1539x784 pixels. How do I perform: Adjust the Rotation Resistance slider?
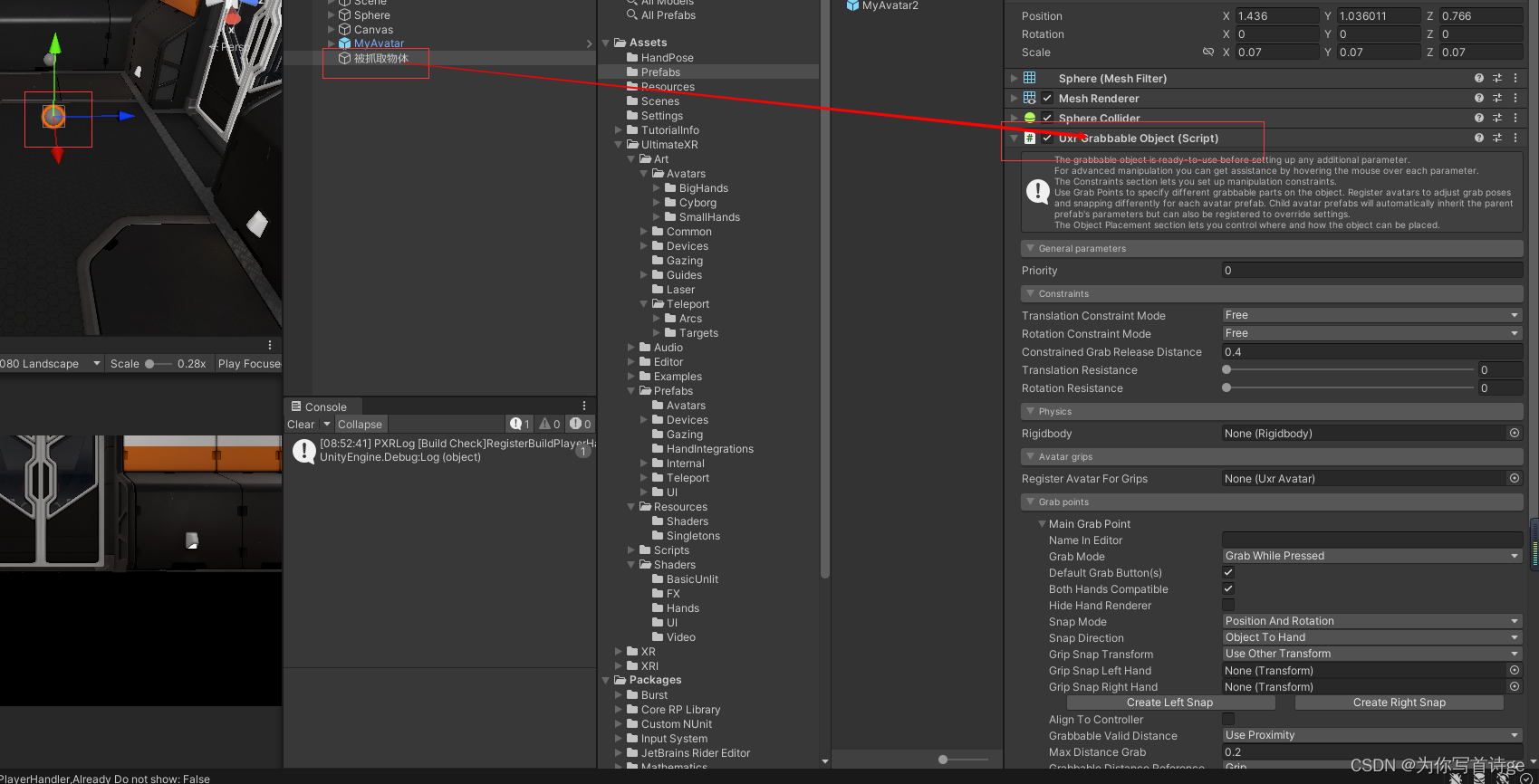1348,387
